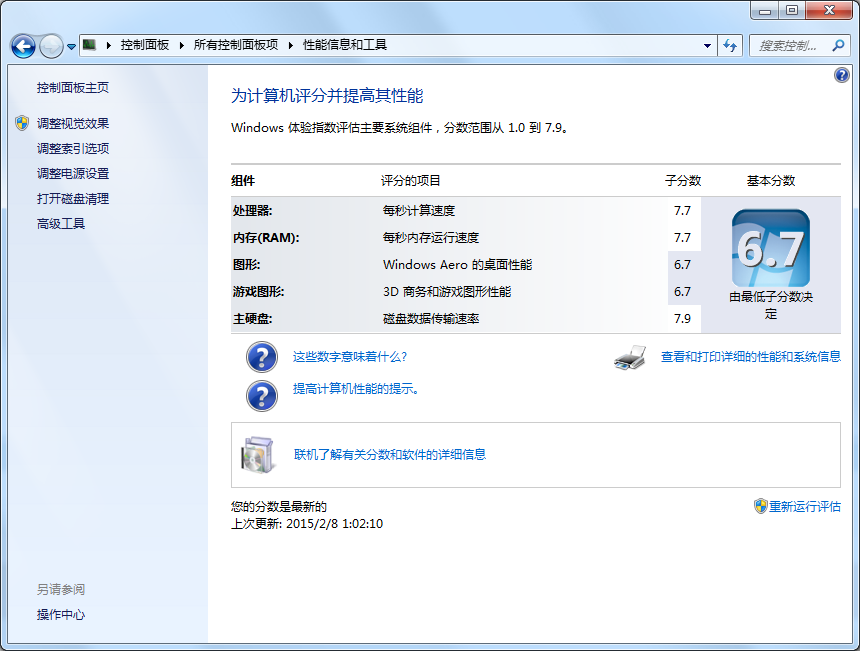Click the 6.7 base score badge

(x=771, y=248)
